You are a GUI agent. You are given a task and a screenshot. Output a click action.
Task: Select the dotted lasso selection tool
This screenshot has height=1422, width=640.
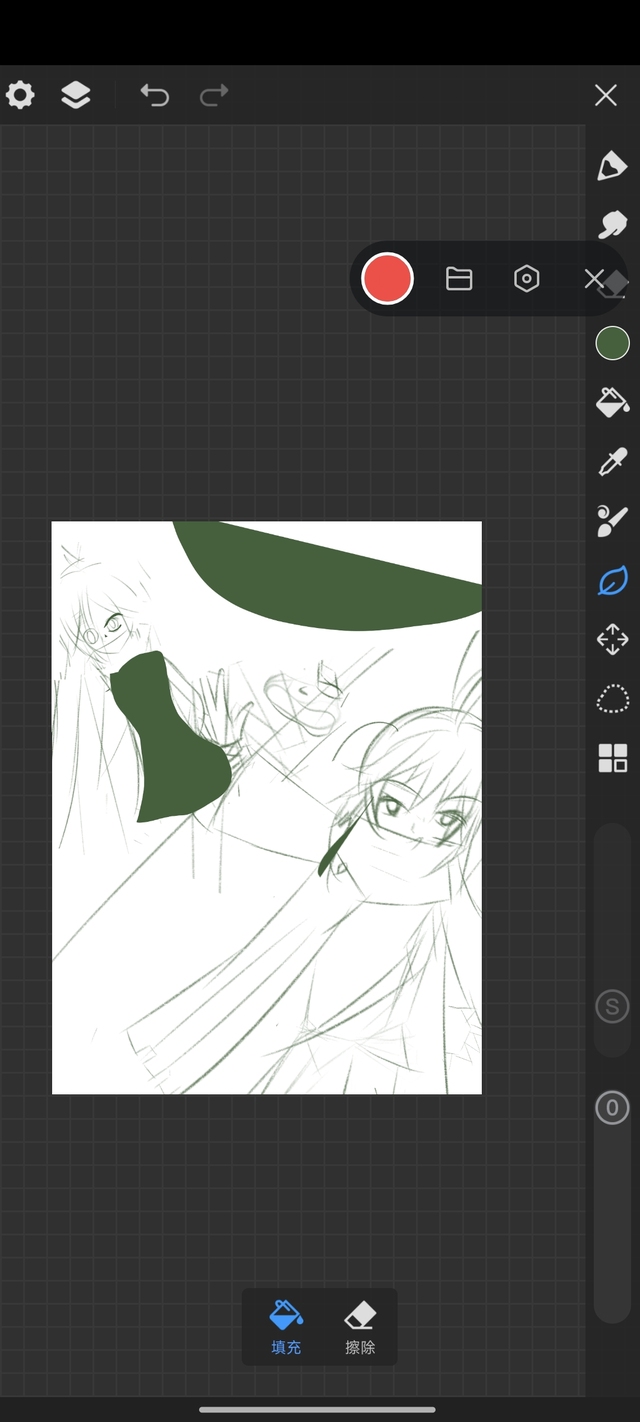pyautogui.click(x=612, y=699)
